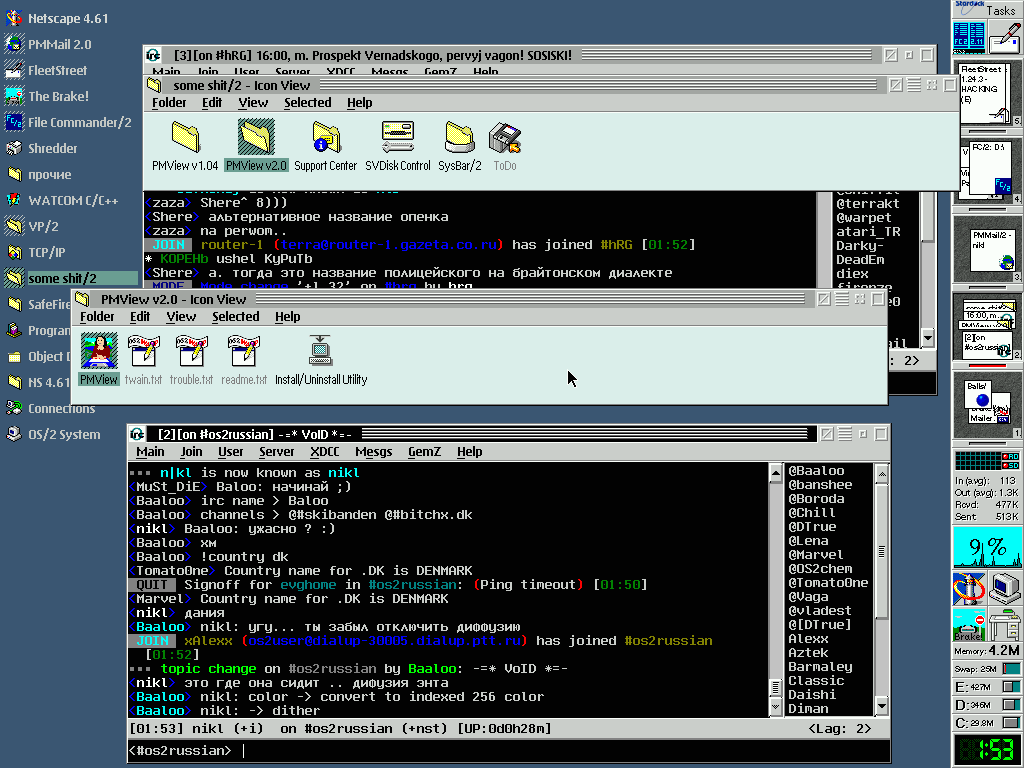Select The Brake! desktop icon
Viewport: 1024px width, 768px height.
click(46, 97)
